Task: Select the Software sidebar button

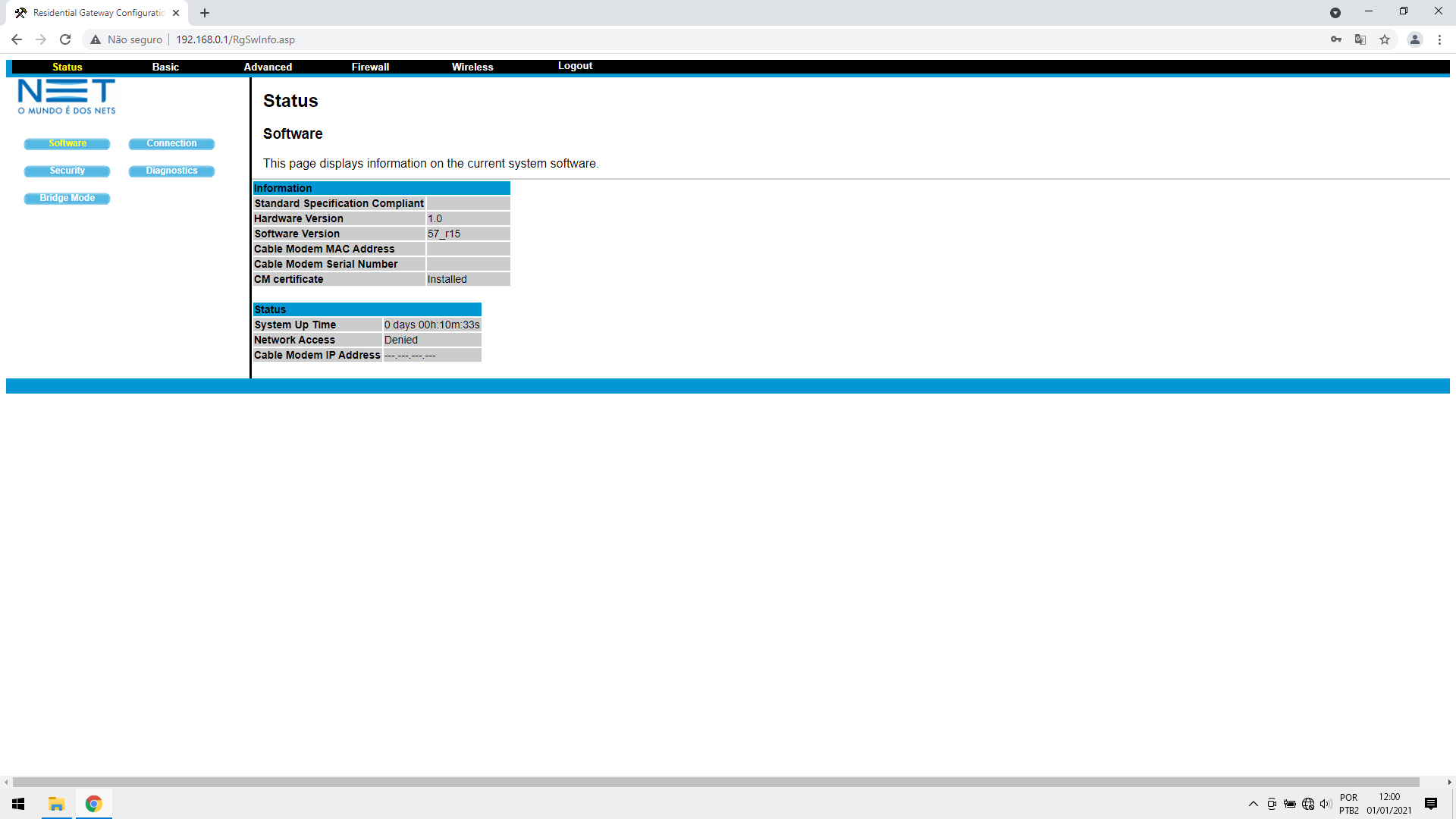Action: (x=67, y=143)
